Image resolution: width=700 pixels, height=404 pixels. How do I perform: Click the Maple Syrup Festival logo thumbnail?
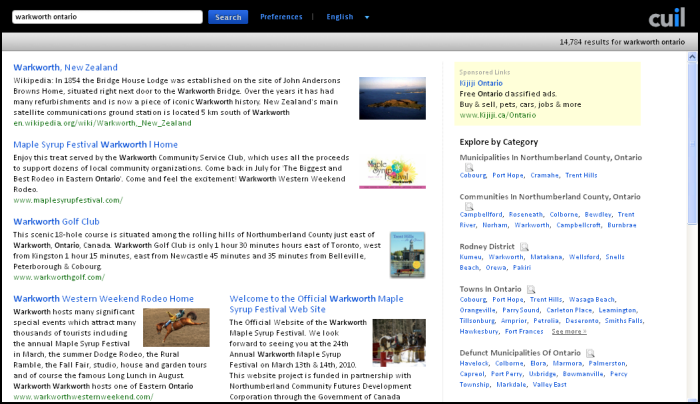click(x=392, y=173)
